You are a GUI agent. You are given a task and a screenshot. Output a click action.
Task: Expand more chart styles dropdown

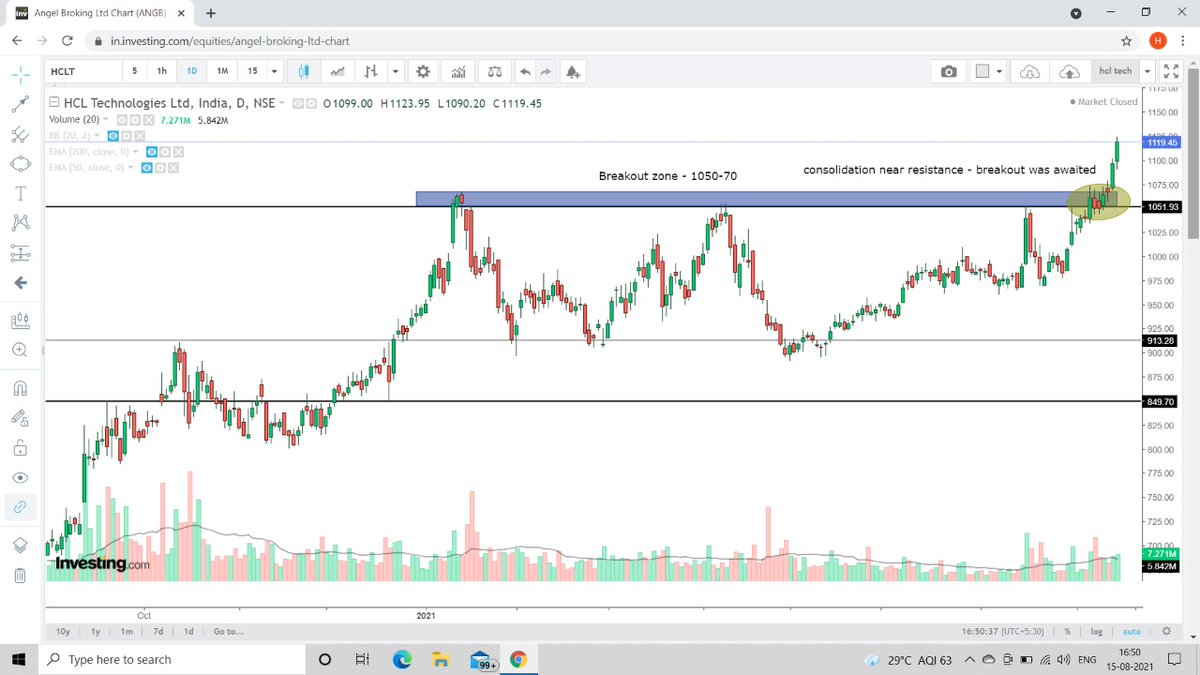(395, 72)
